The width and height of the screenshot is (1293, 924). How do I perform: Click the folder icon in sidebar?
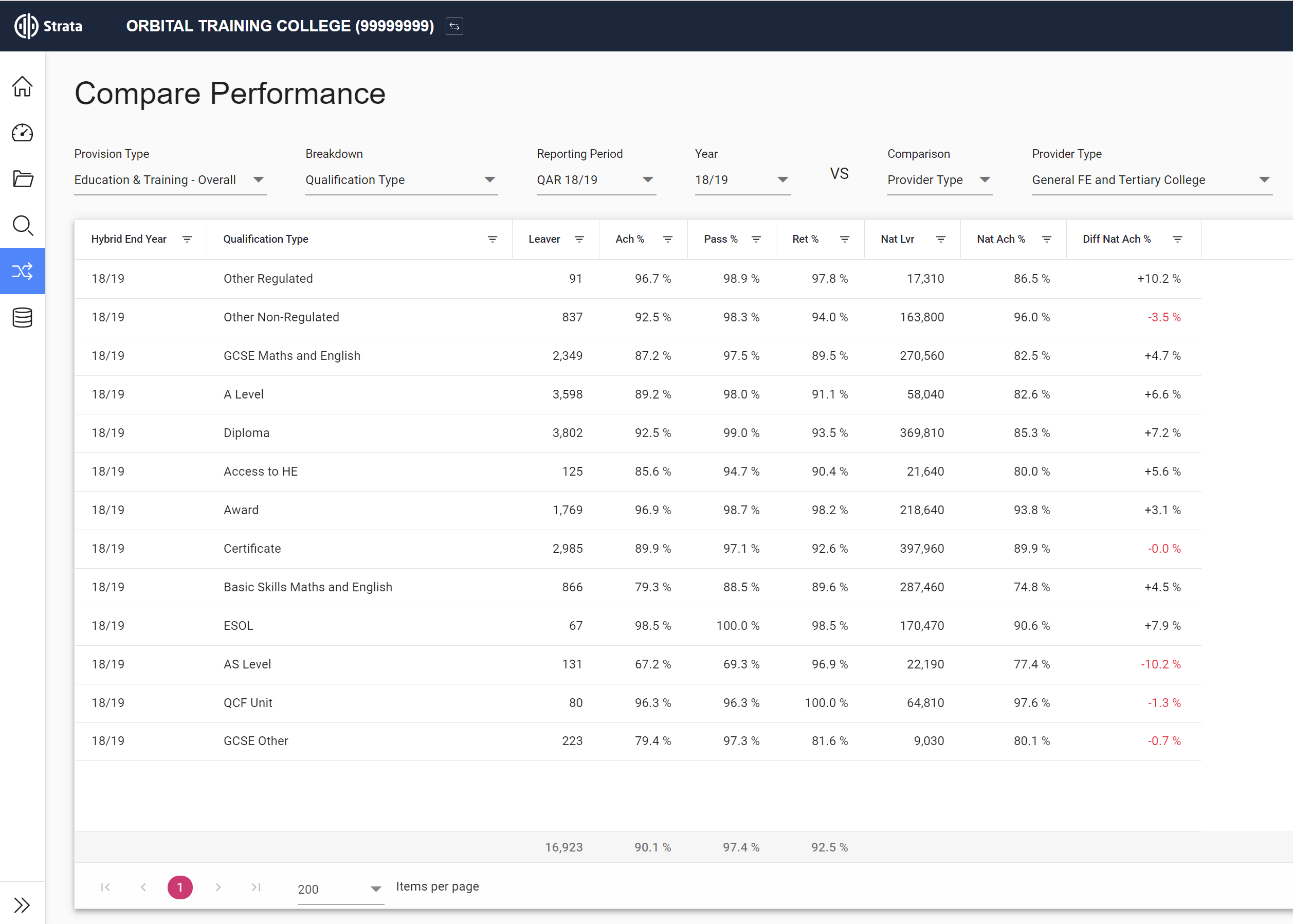point(22,178)
